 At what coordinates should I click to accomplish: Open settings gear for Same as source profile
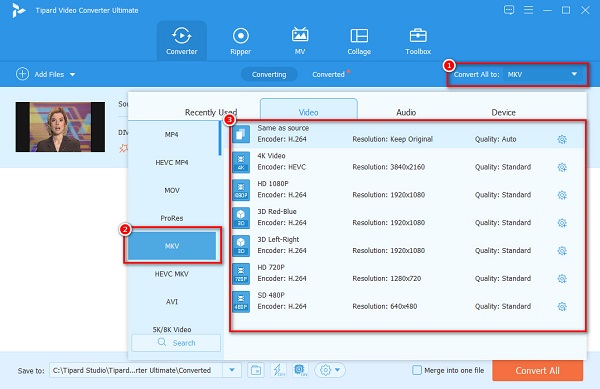click(x=562, y=139)
